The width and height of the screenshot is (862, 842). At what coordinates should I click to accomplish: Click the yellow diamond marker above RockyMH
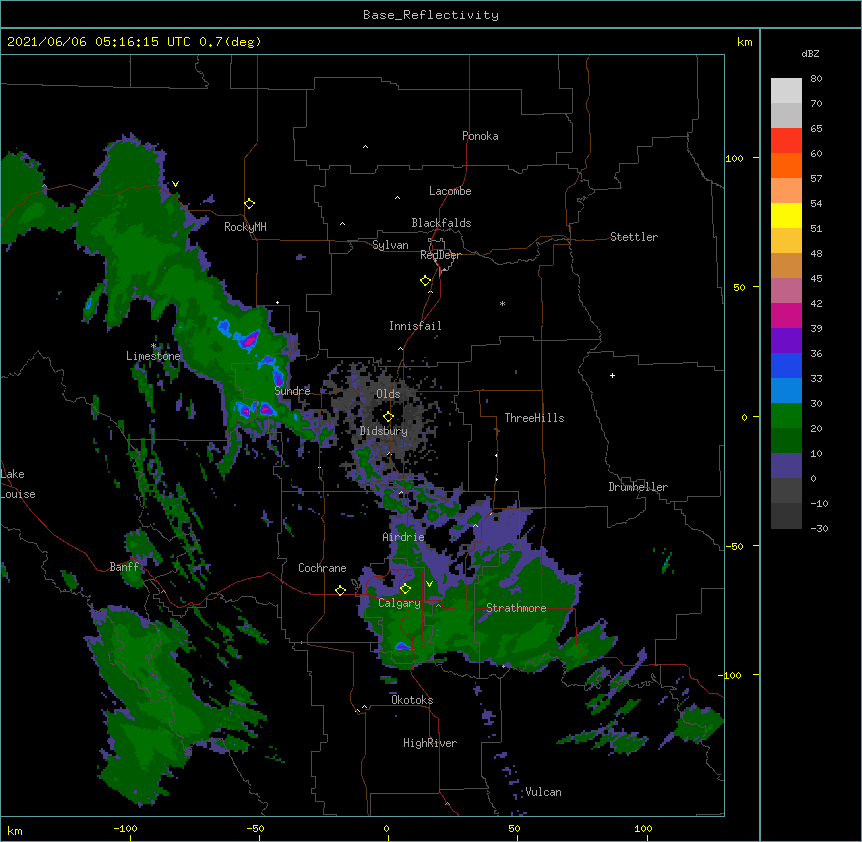249,204
